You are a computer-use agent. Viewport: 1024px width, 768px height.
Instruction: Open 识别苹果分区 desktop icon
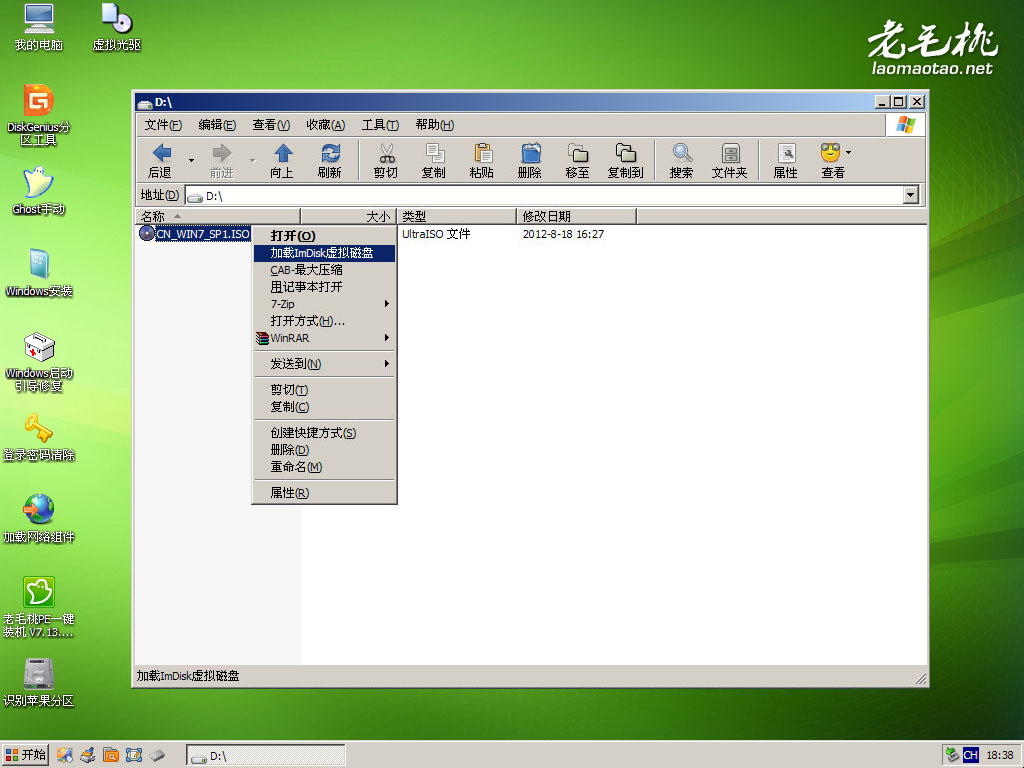[x=39, y=683]
